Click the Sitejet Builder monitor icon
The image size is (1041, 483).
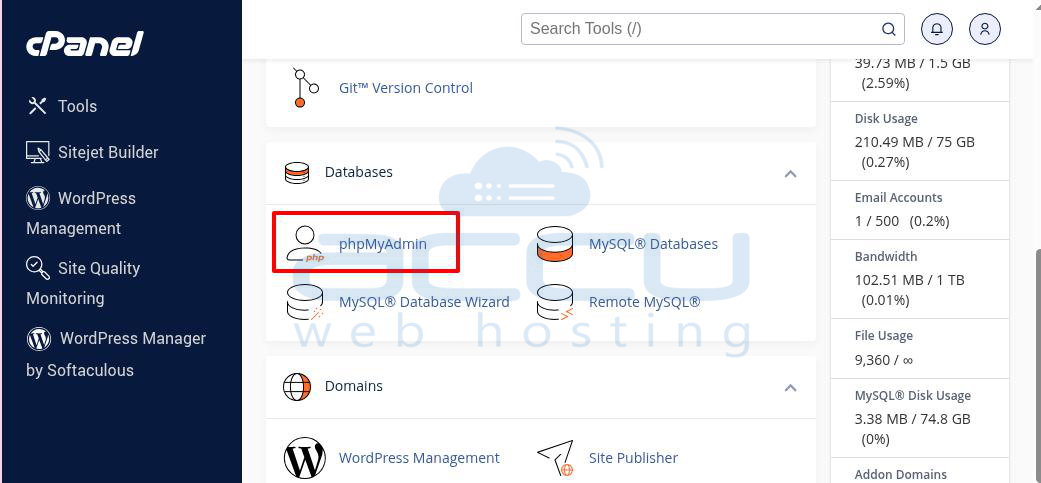(38, 152)
